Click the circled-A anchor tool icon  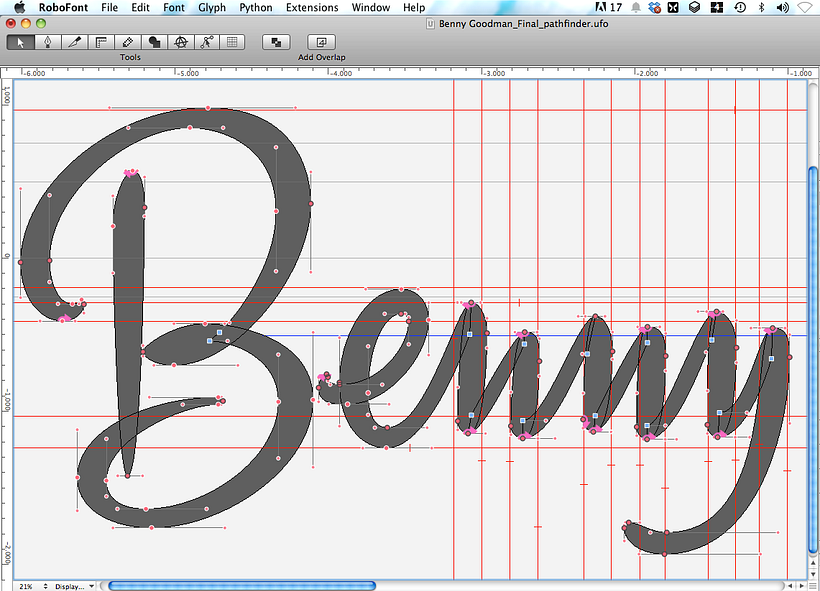179,43
